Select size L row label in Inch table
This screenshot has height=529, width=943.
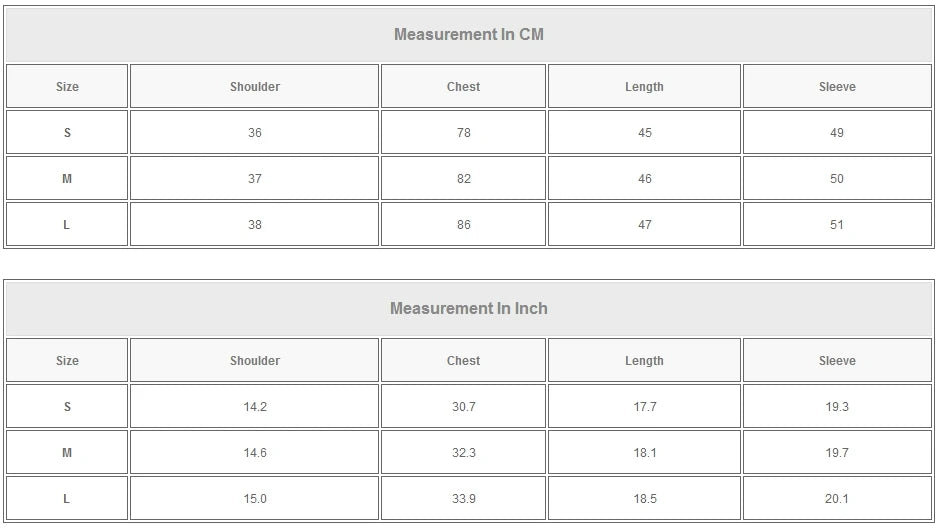[67, 499]
